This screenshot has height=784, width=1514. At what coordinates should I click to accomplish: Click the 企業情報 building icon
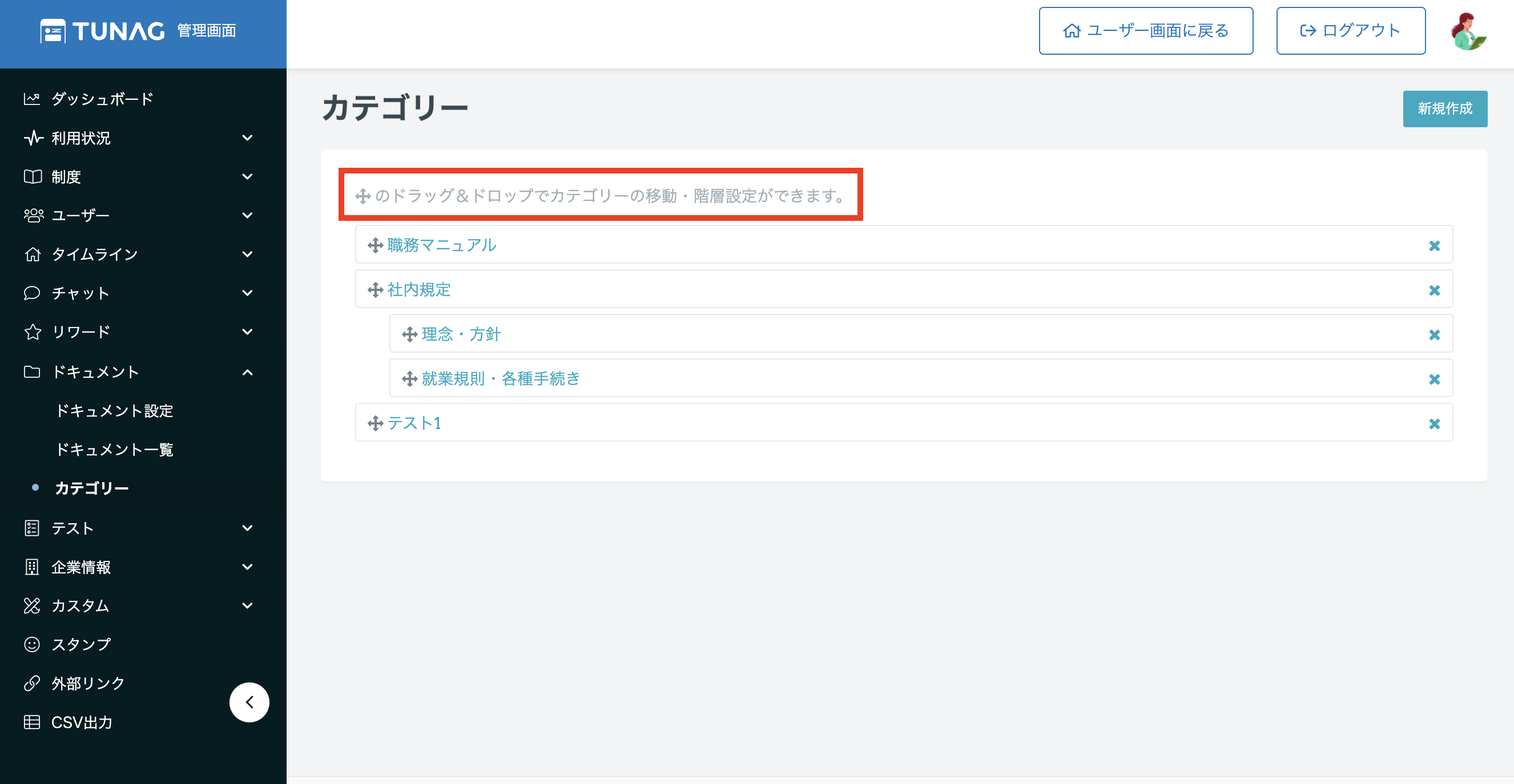point(33,567)
